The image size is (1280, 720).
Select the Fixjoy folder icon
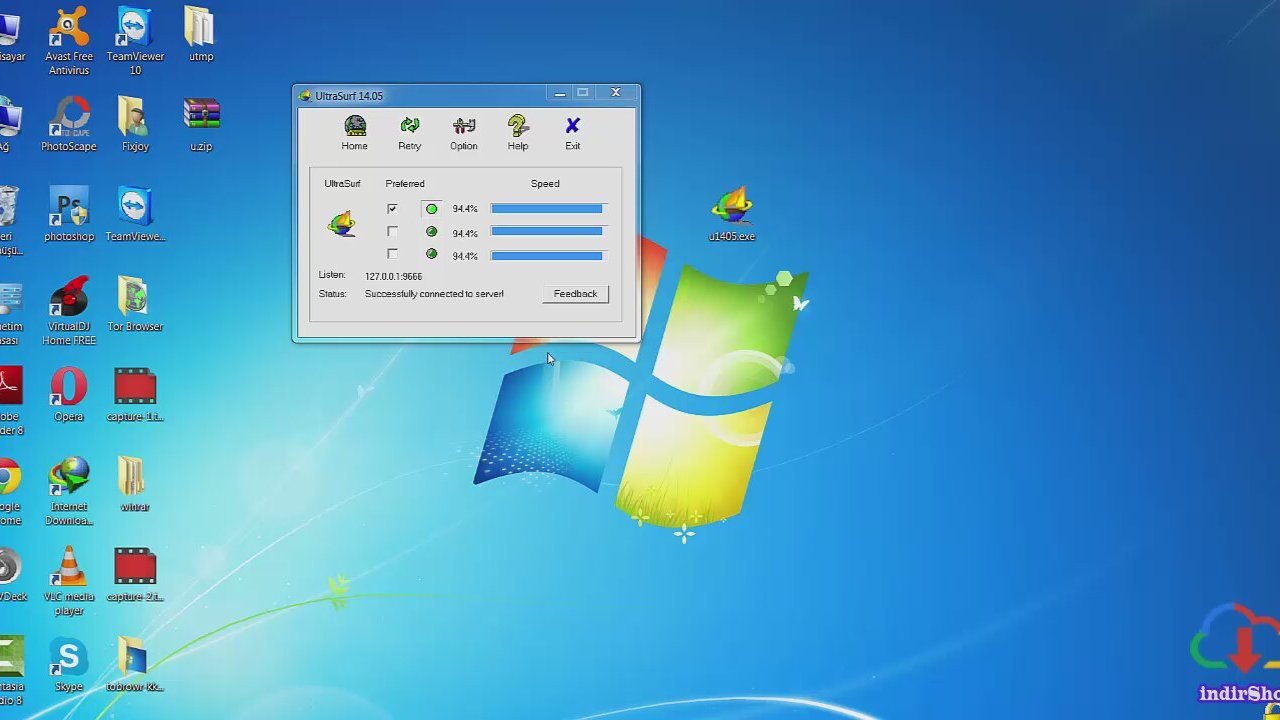tap(135, 124)
